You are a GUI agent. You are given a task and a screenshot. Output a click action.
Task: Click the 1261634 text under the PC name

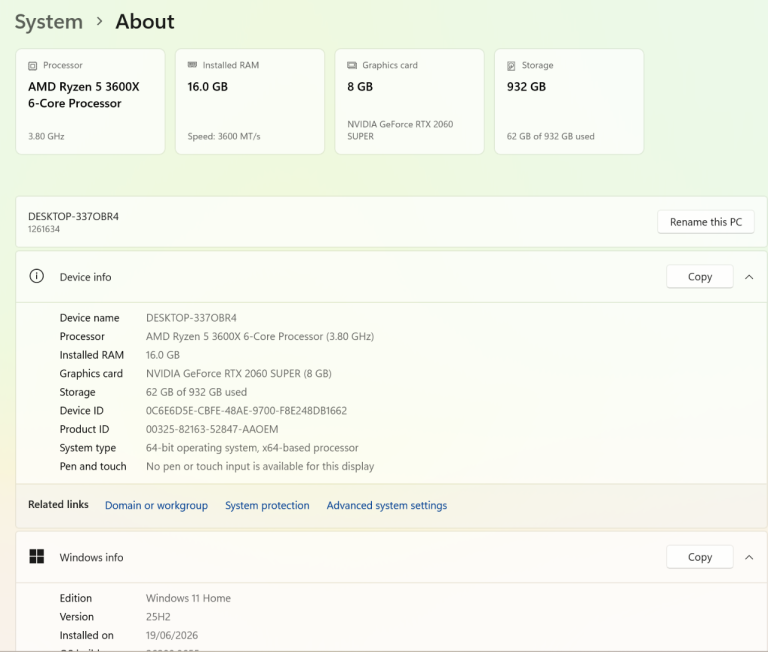pos(44,229)
